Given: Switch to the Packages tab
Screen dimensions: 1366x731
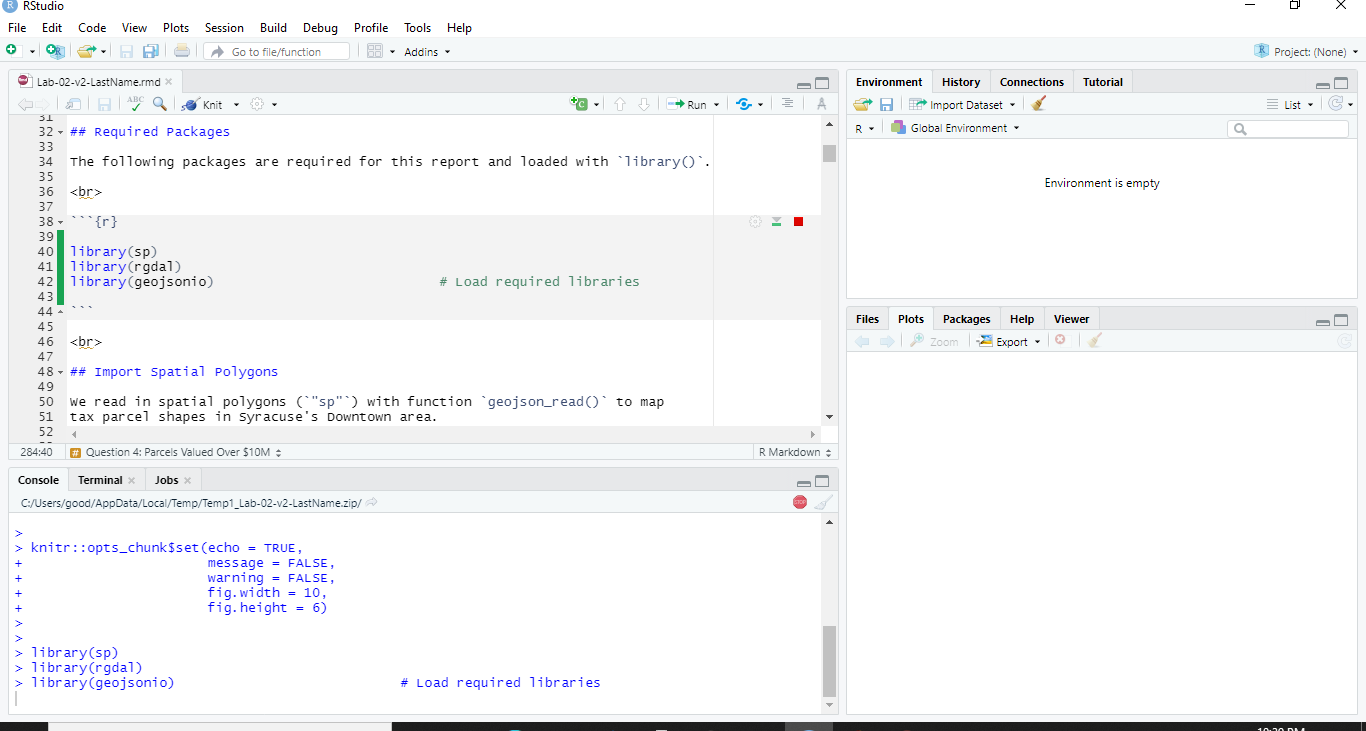Looking at the screenshot, I should tap(965, 318).
